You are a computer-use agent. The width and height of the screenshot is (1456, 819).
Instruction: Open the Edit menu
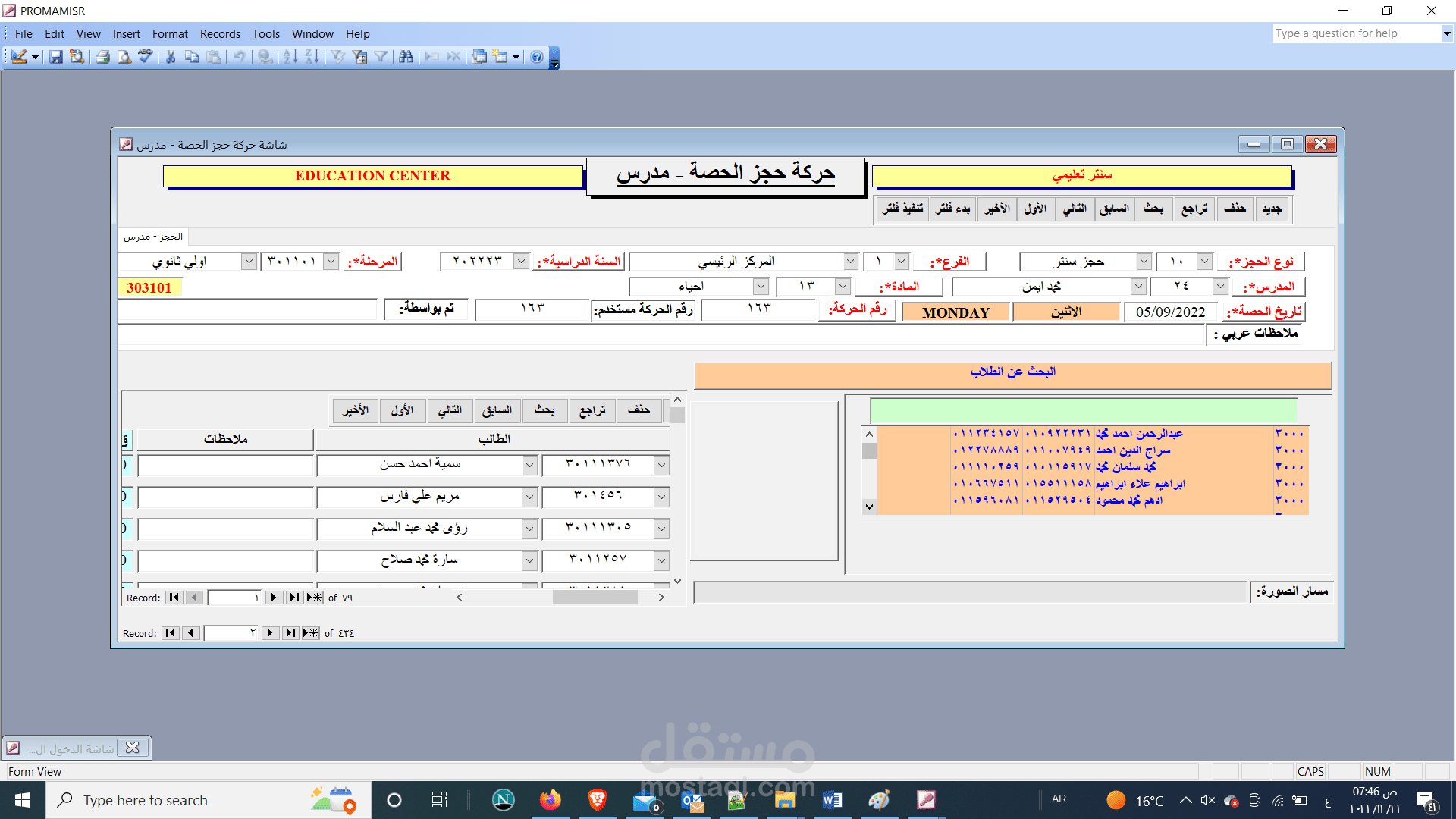(55, 34)
